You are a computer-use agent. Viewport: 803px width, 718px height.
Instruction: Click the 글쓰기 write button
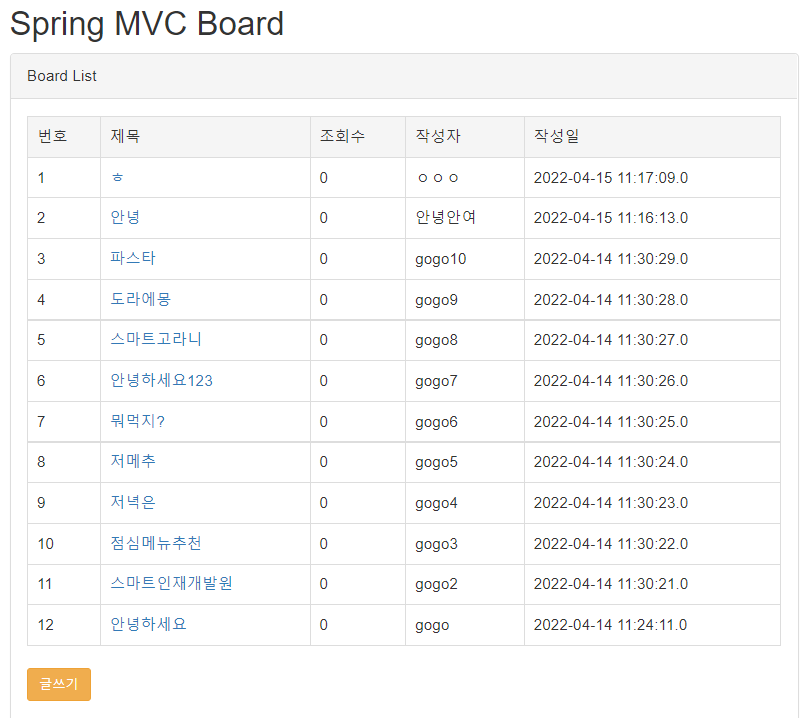59,684
